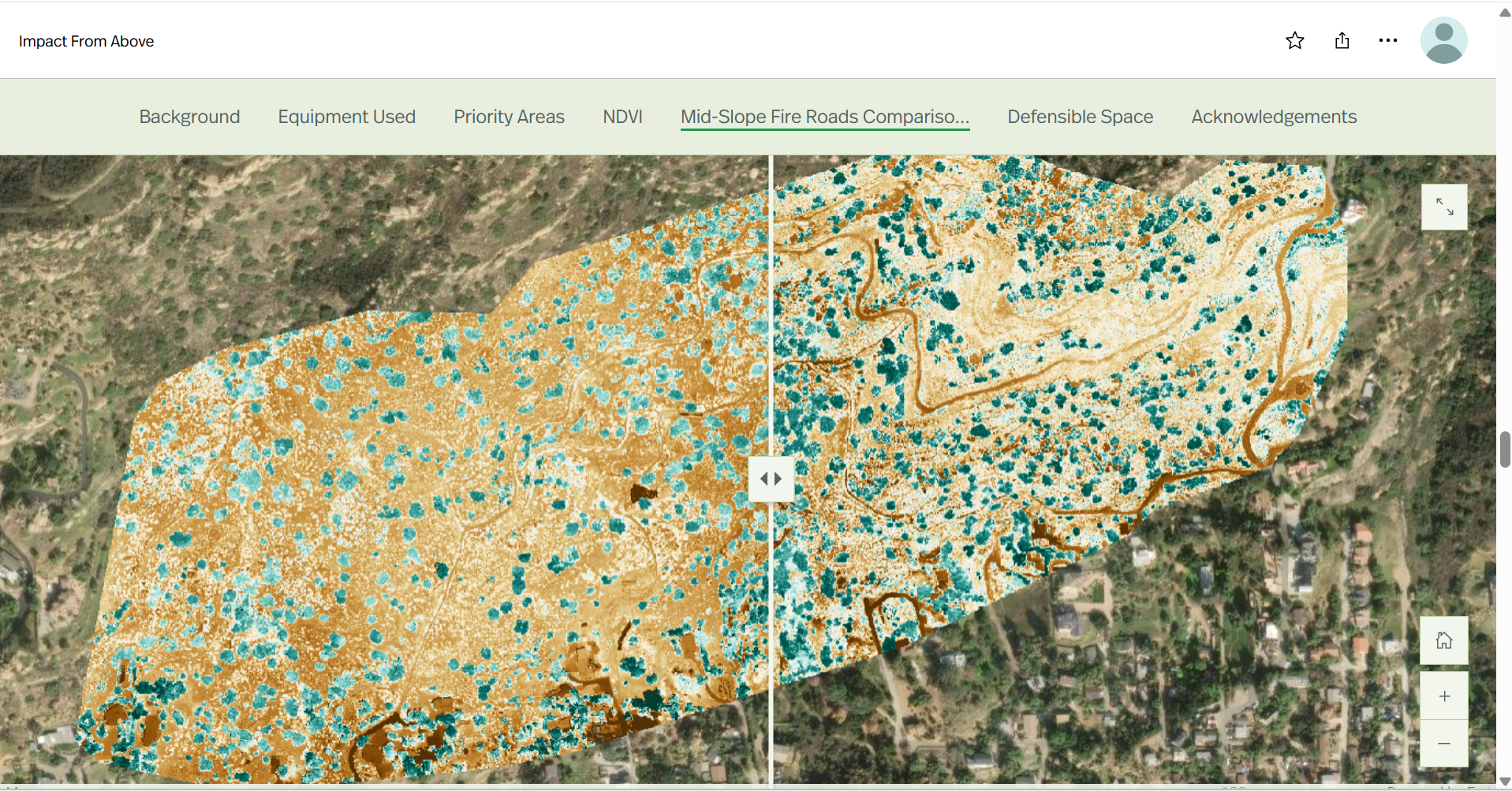1512x791 pixels.
Task: Jump to the Defensible Space section
Action: [1080, 117]
